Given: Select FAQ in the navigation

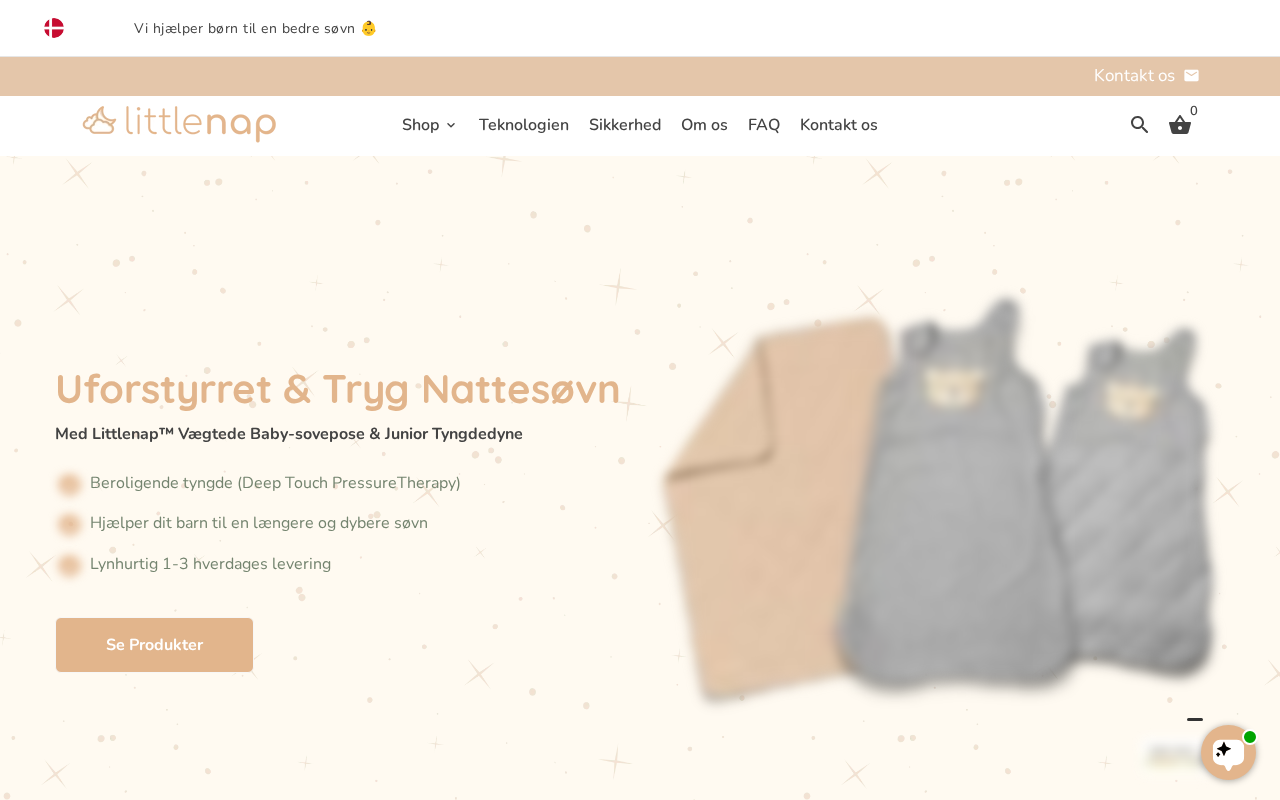Looking at the screenshot, I should 764,125.
